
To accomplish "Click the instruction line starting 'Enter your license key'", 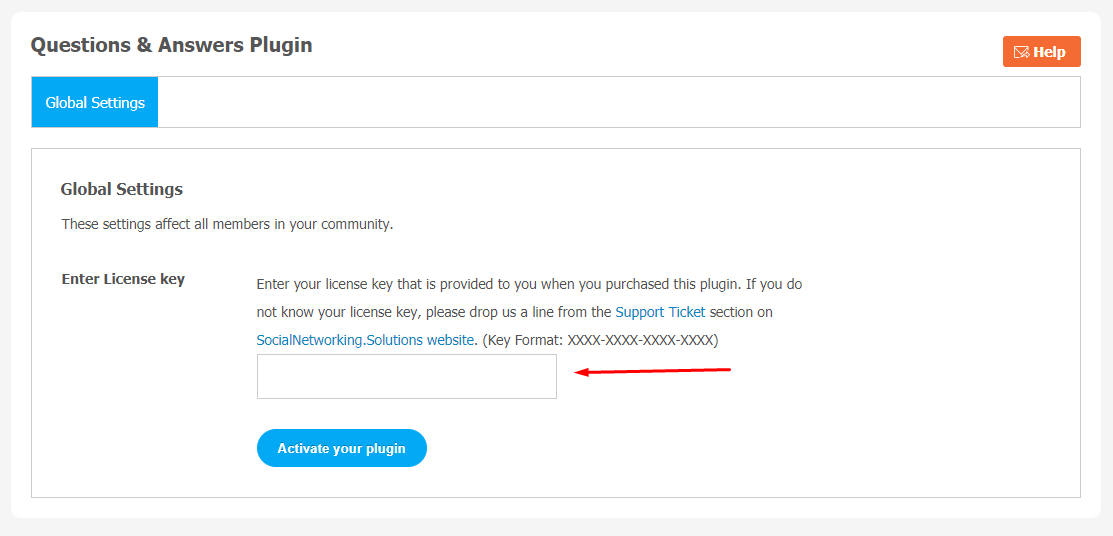I will [530, 284].
